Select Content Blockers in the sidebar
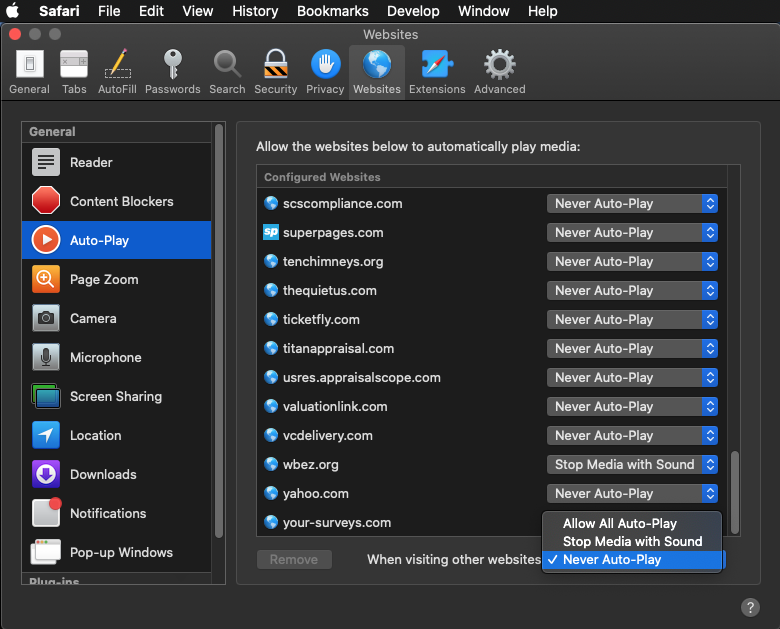 [116, 201]
